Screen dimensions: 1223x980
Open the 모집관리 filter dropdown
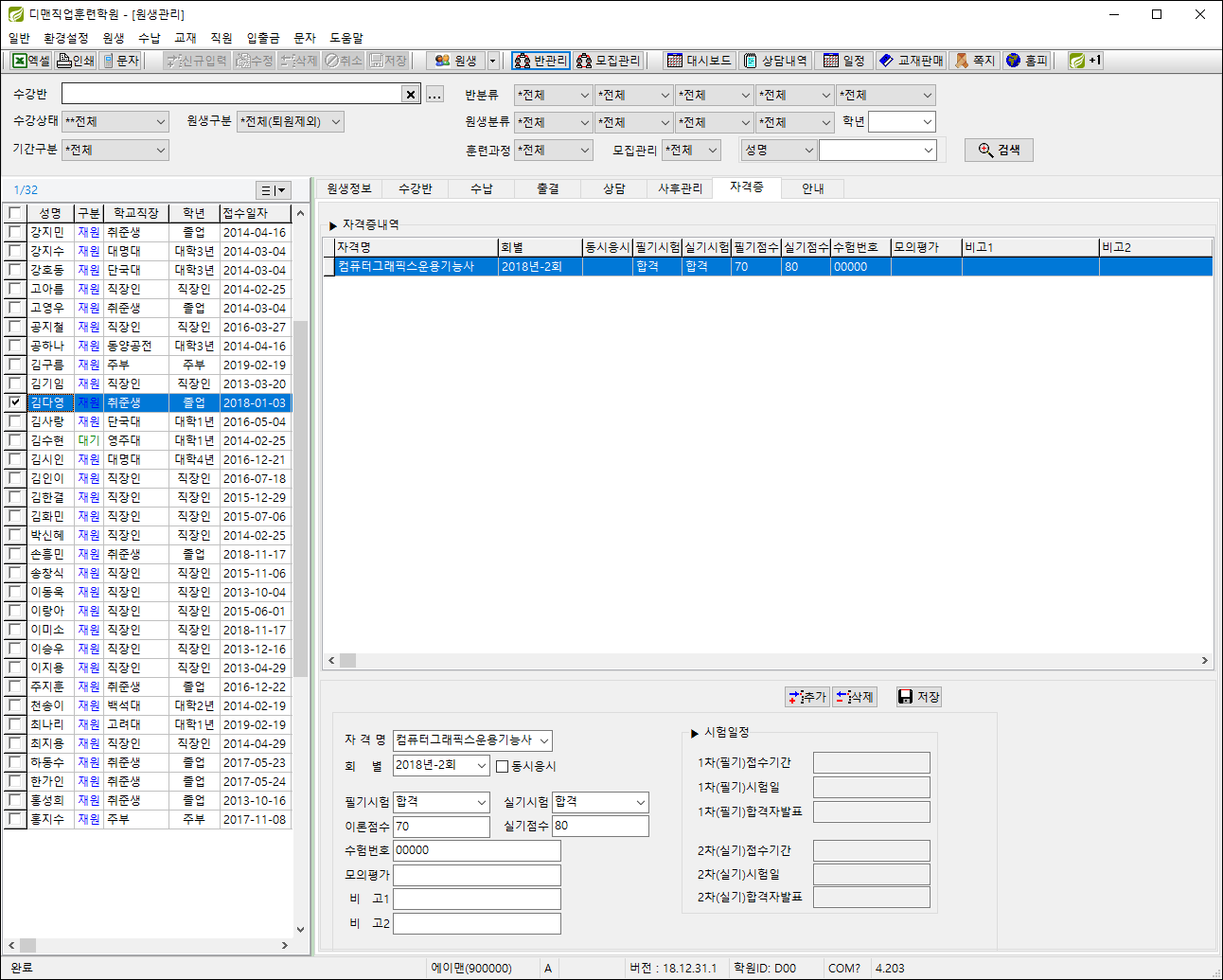pos(691,151)
